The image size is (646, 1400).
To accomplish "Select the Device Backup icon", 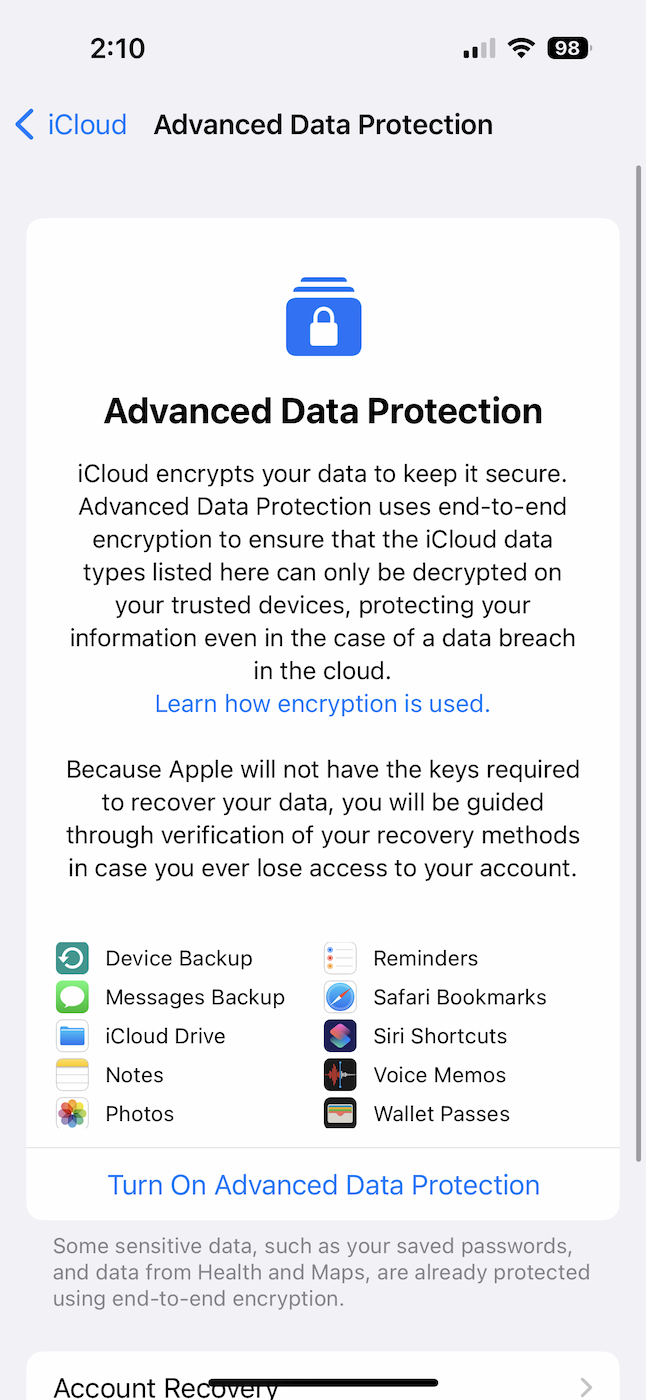I will [71, 957].
